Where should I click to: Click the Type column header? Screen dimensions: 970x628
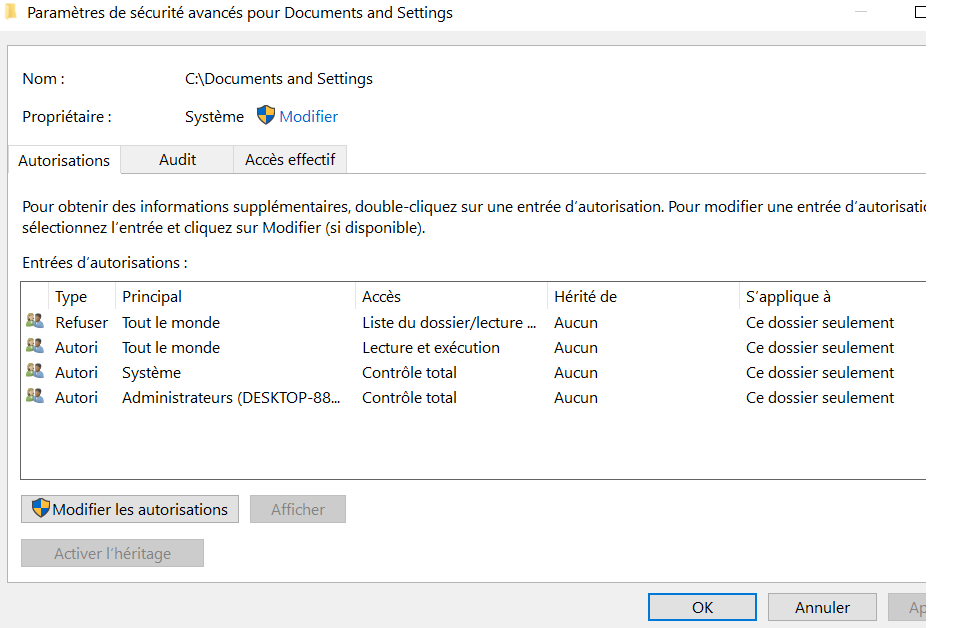click(71, 297)
